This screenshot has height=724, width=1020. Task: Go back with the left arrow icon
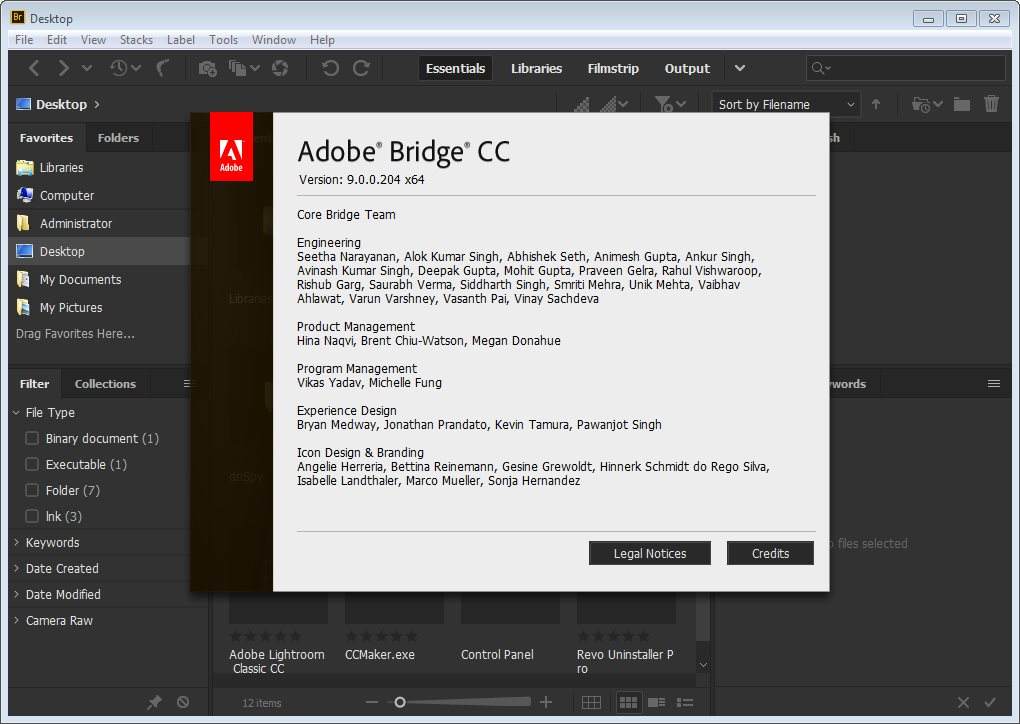[x=34, y=68]
